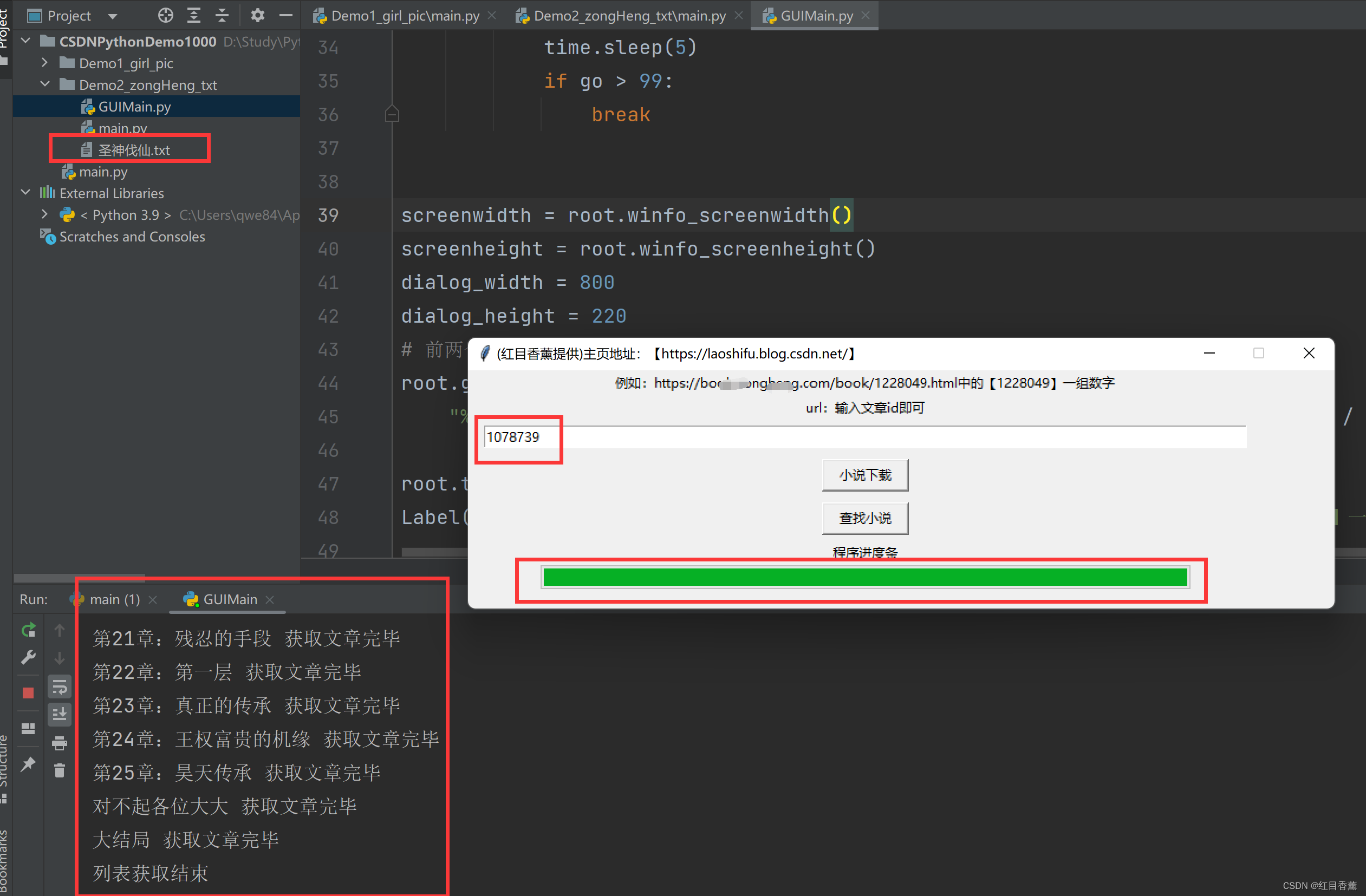1366x896 pixels.
Task: Pin the Run tab with pin icon
Action: [28, 763]
